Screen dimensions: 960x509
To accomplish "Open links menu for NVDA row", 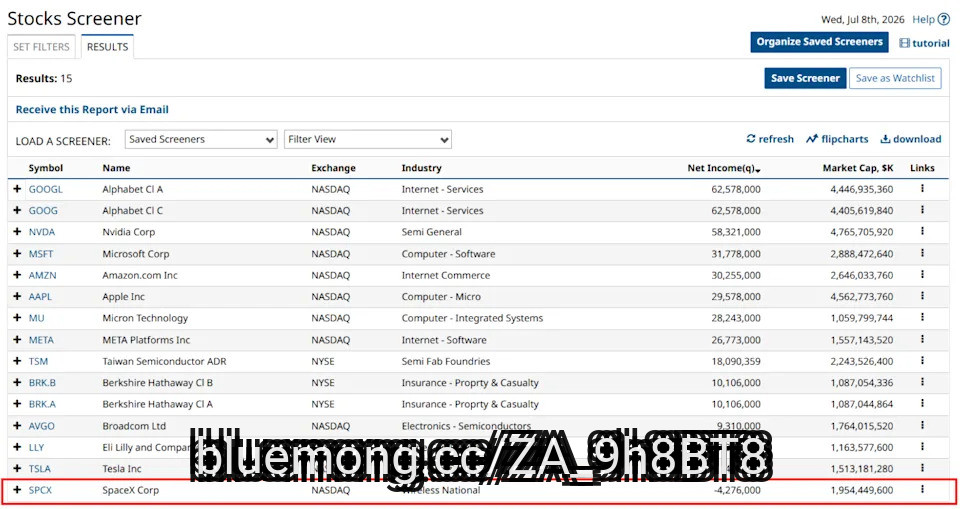I will pos(922,232).
